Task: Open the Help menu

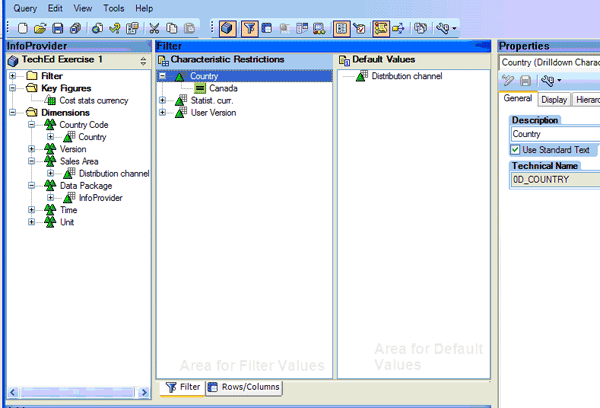Action: pos(144,8)
